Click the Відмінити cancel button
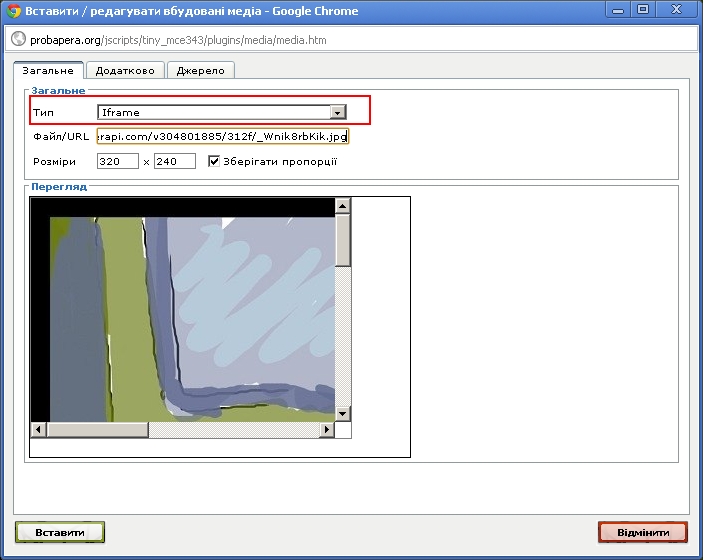703x560 pixels. pyautogui.click(x=642, y=533)
